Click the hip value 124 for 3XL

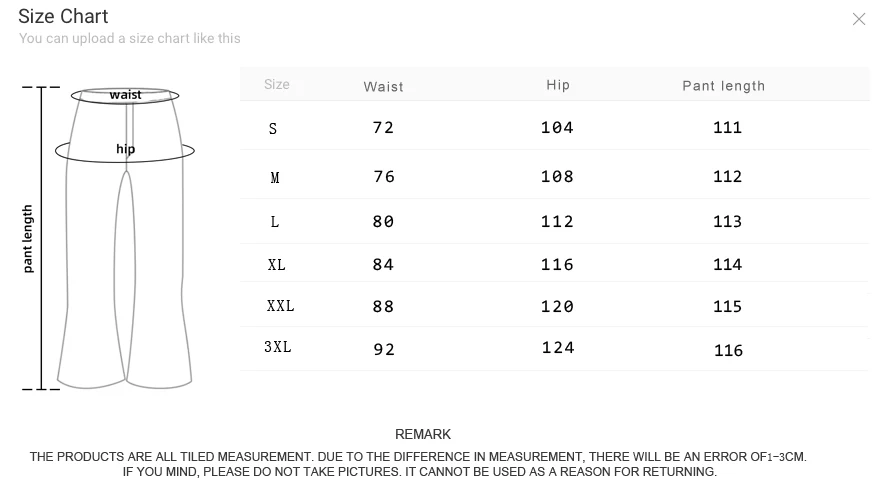click(x=558, y=348)
